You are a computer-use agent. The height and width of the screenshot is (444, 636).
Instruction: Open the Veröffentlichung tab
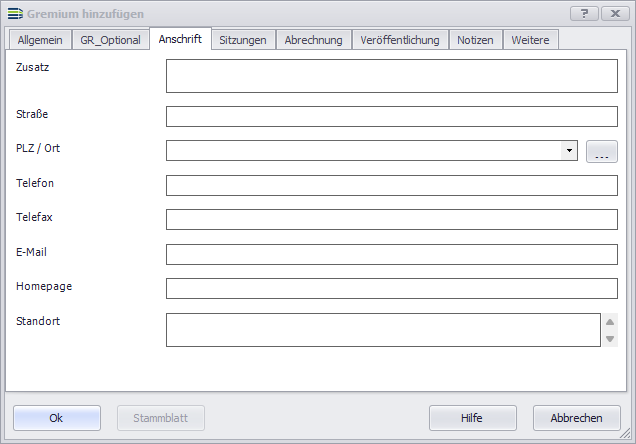[400, 40]
